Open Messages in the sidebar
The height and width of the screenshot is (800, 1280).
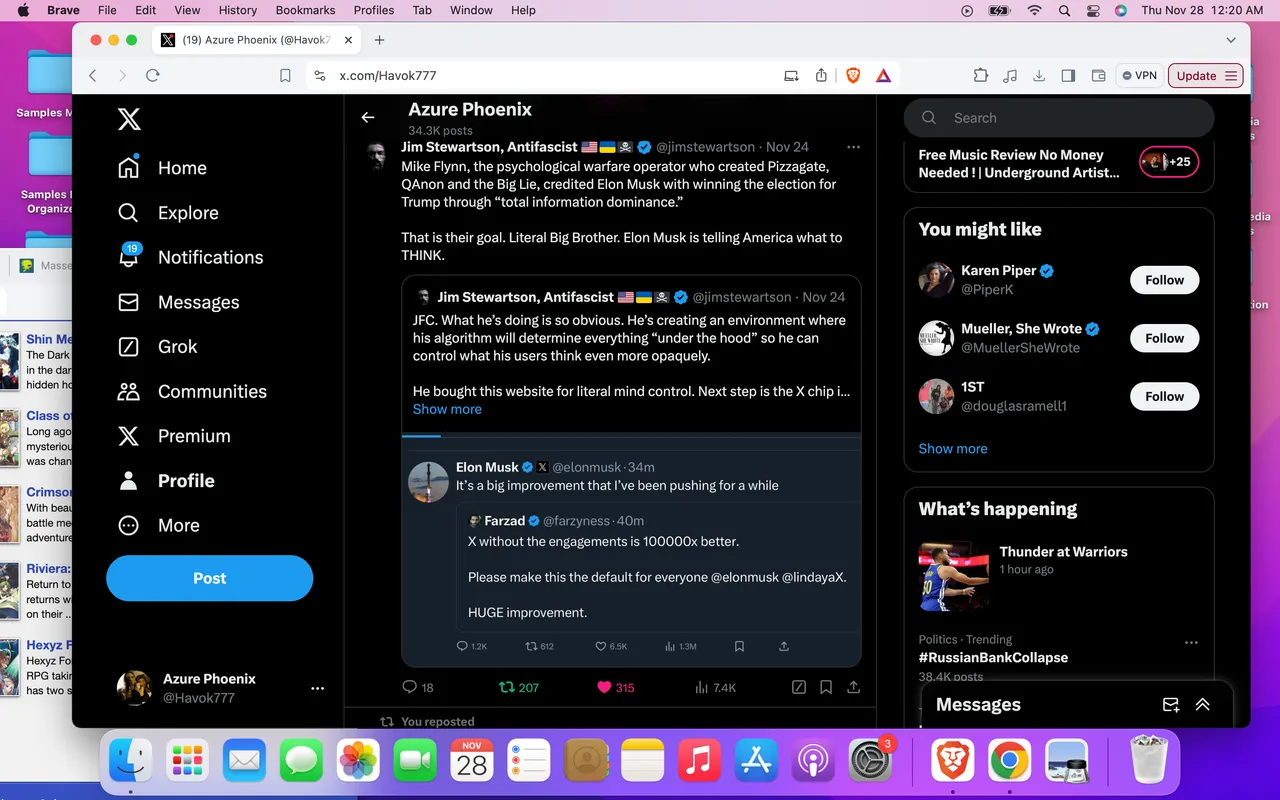pos(178,302)
